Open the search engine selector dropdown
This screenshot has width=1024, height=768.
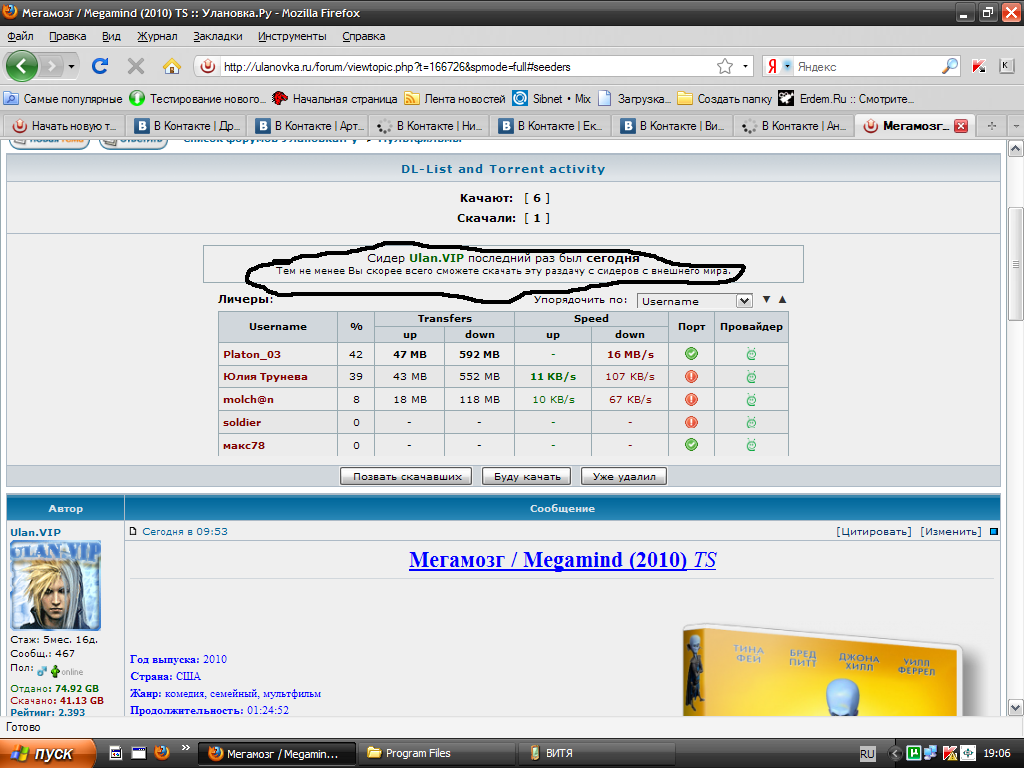tap(788, 66)
